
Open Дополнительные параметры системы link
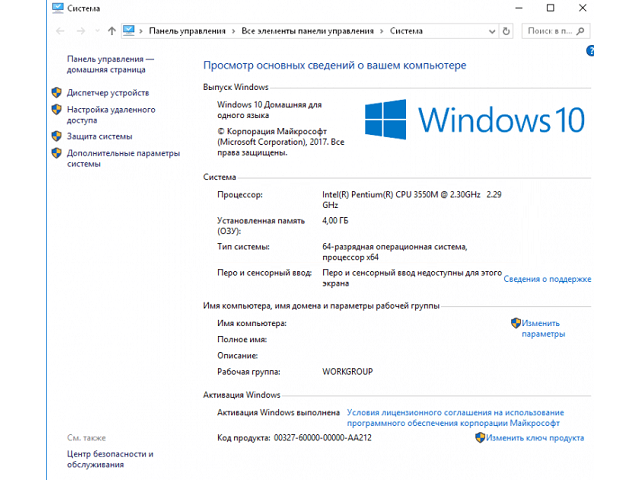coord(123,158)
